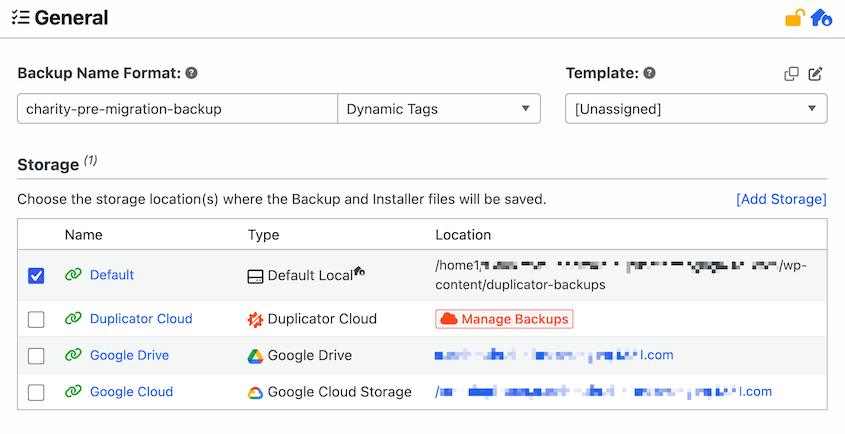Screen dimensions: 845x434
Task: Click the red Duplicator Cloud gear icon
Action: coord(255,319)
